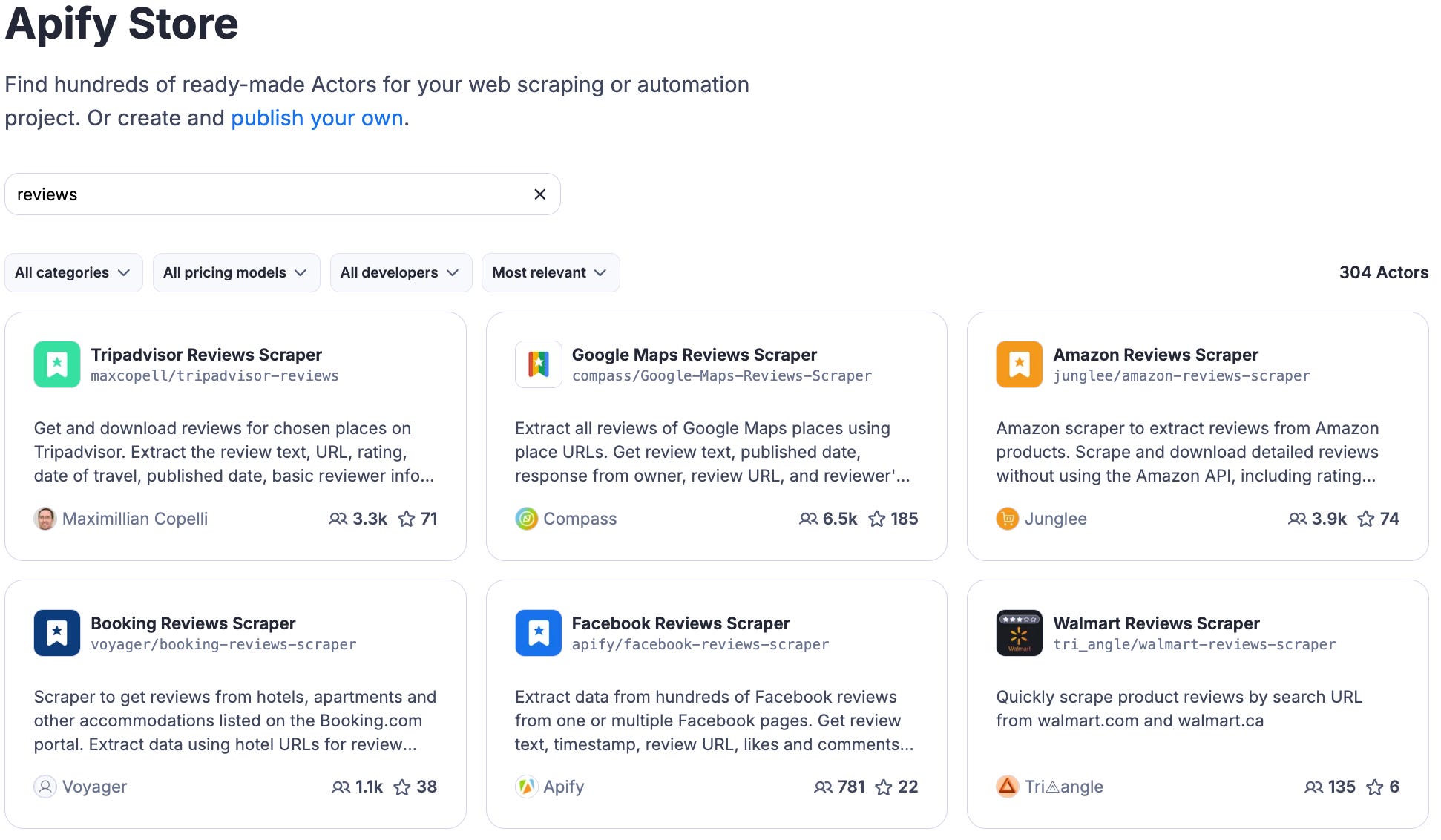This screenshot has height=840, width=1441.
Task: Click the Tri△angle developer name
Action: point(1064,787)
